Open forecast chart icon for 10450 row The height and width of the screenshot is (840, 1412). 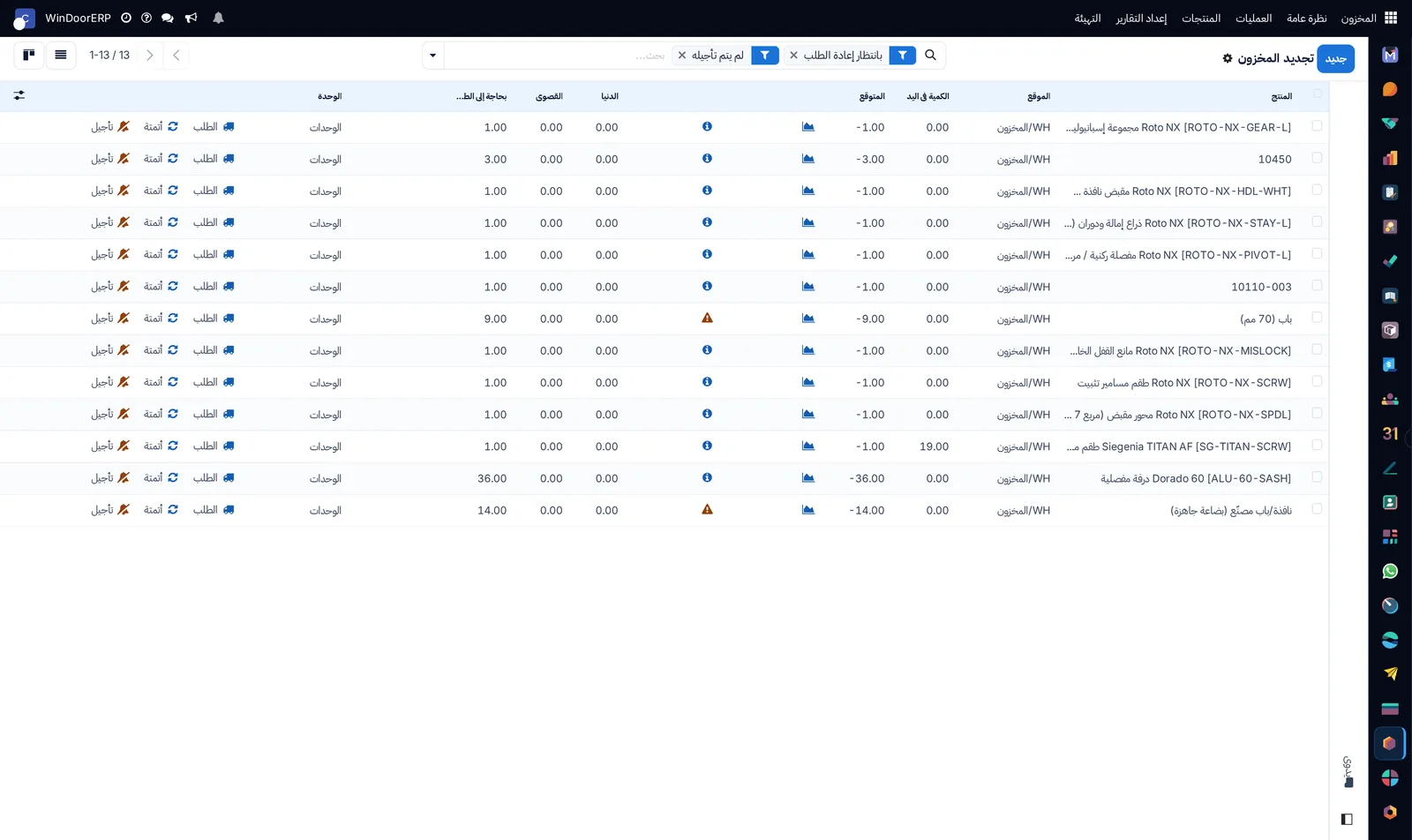[807, 159]
